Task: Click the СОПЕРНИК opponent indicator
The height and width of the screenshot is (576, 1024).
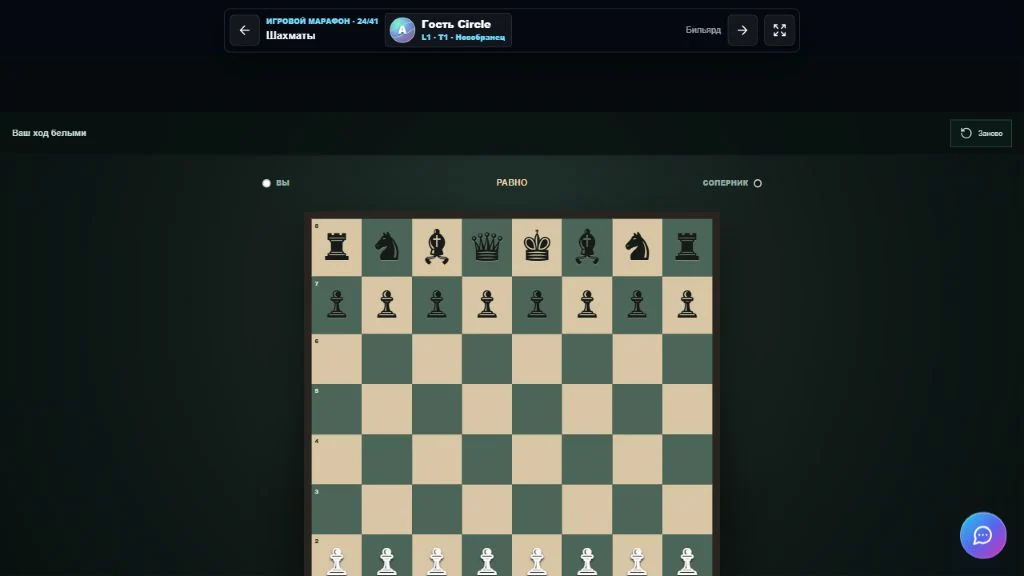Action: click(x=732, y=183)
